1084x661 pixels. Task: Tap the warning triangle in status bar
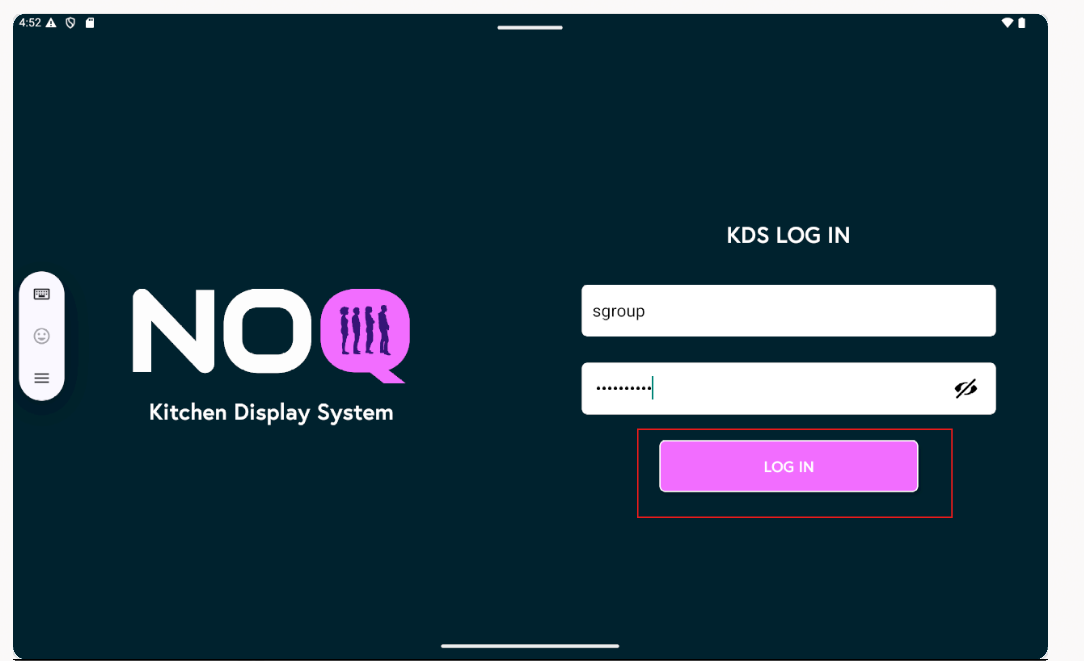(x=51, y=22)
